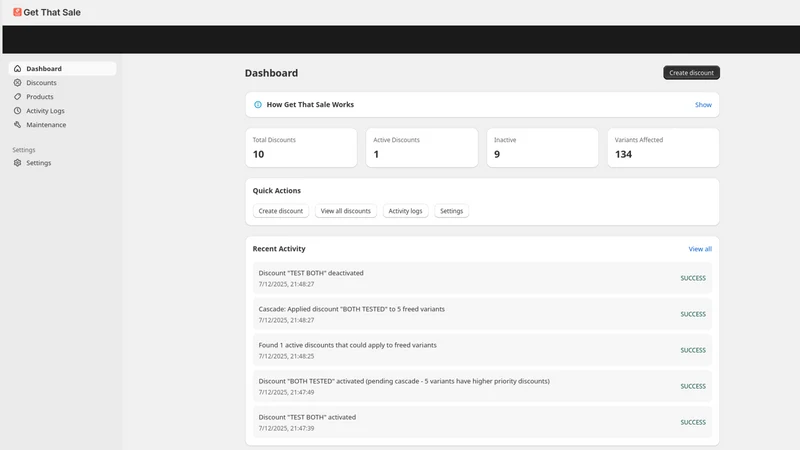
Task: Open View all link in Recent Activity
Action: 700,249
